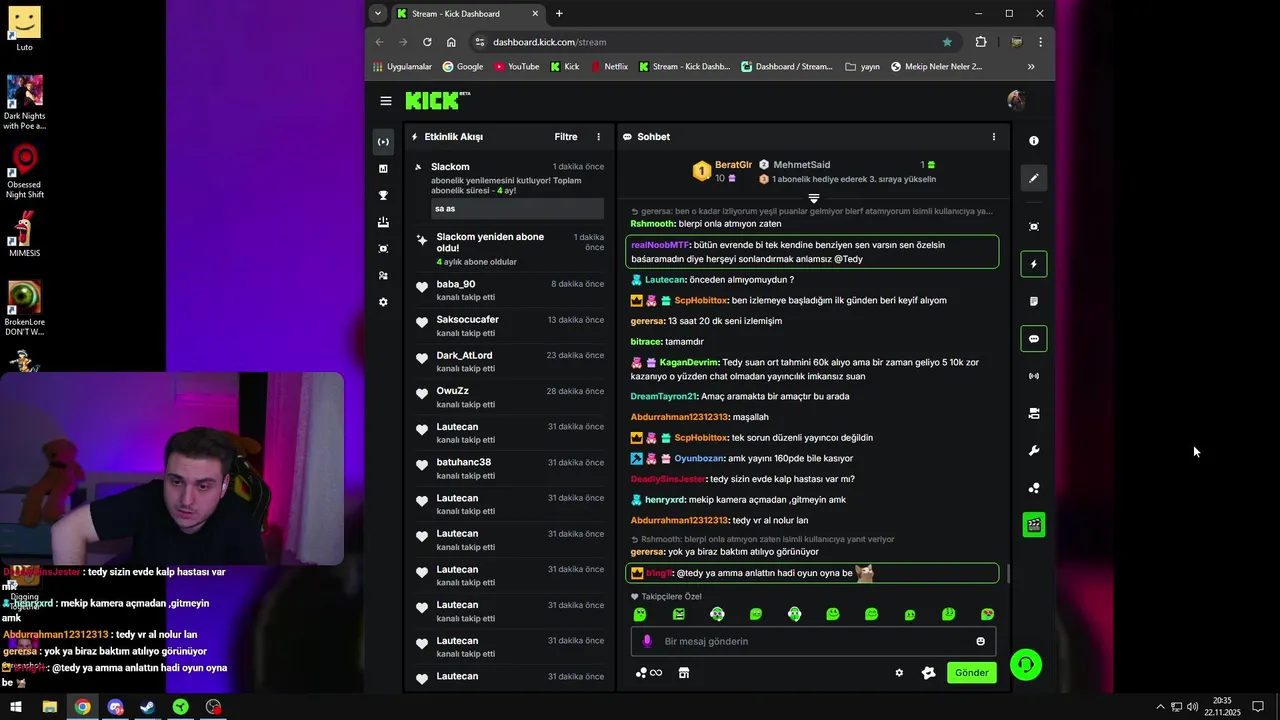Open Chrome three-dot menu
Image resolution: width=1280 pixels, height=720 pixels.
(1040, 42)
